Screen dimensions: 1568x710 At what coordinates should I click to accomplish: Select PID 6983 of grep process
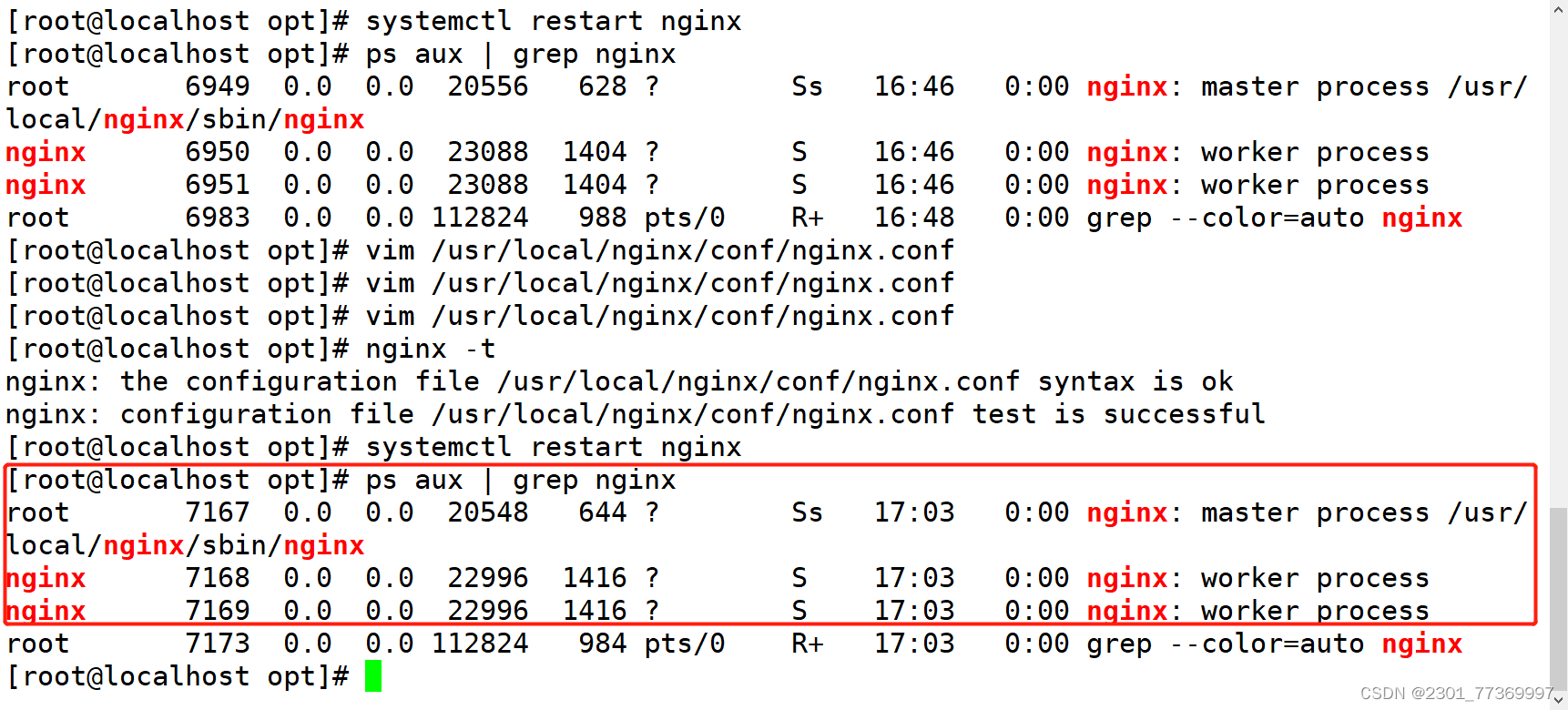click(x=218, y=218)
